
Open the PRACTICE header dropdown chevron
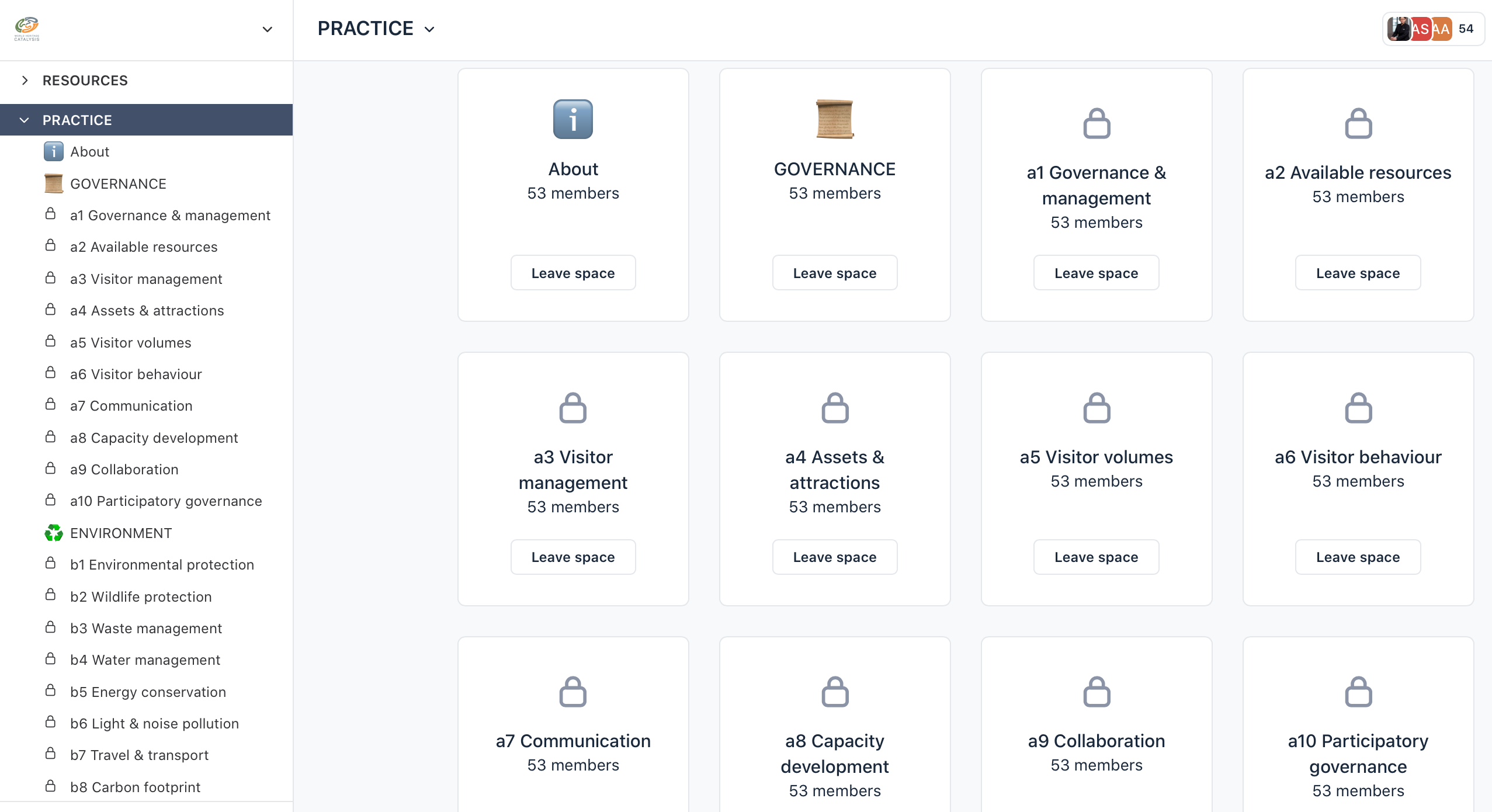429,29
